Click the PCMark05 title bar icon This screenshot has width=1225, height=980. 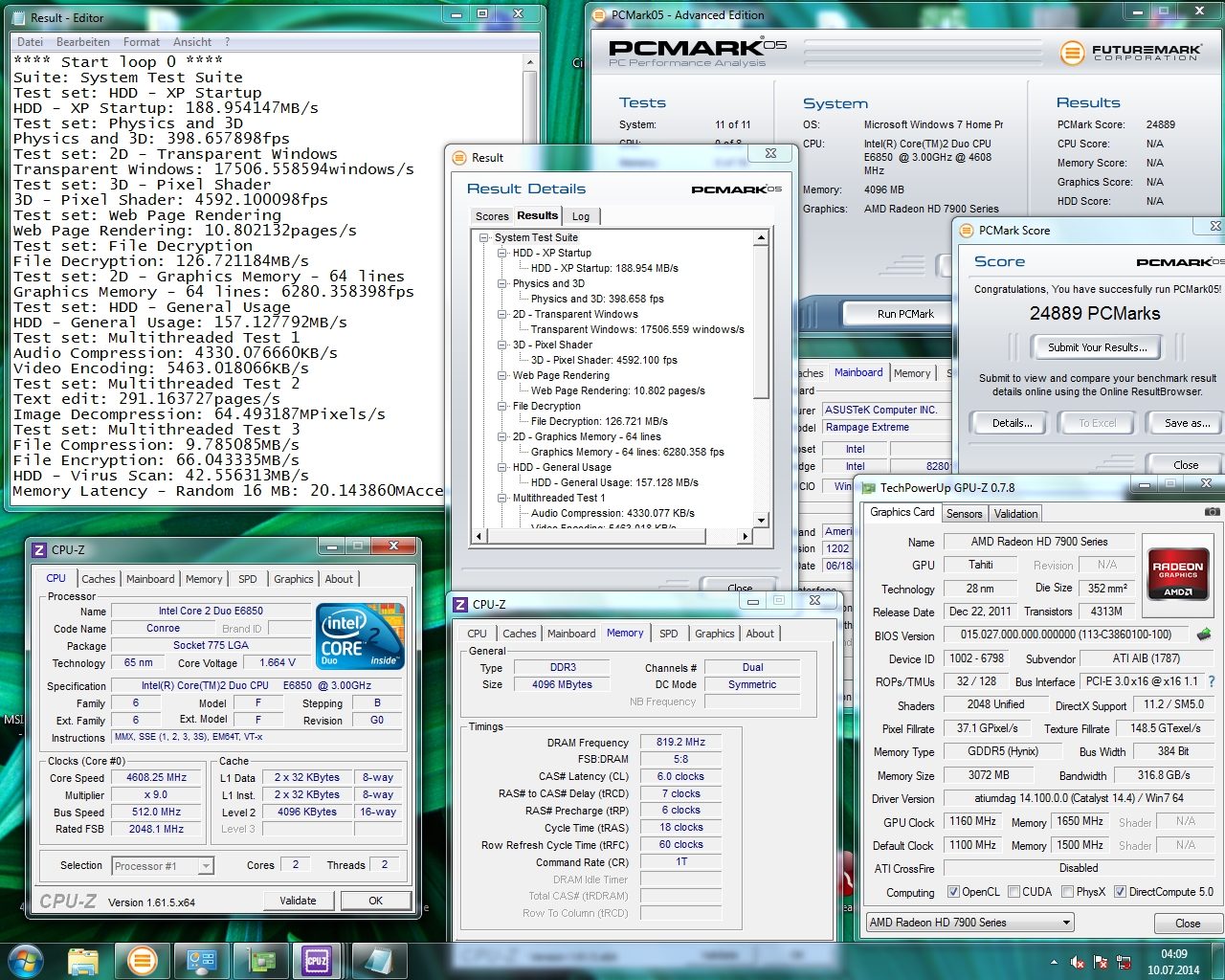click(x=599, y=15)
